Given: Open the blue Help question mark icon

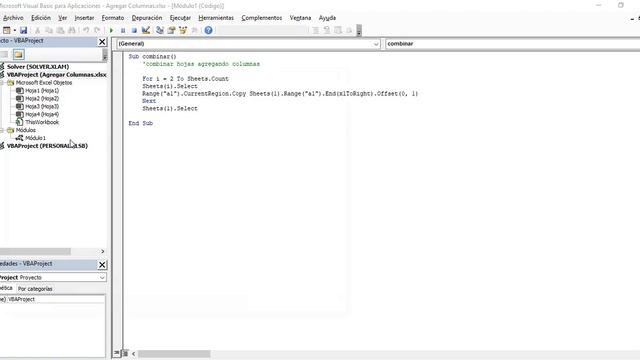Looking at the screenshot, I should 208,30.
